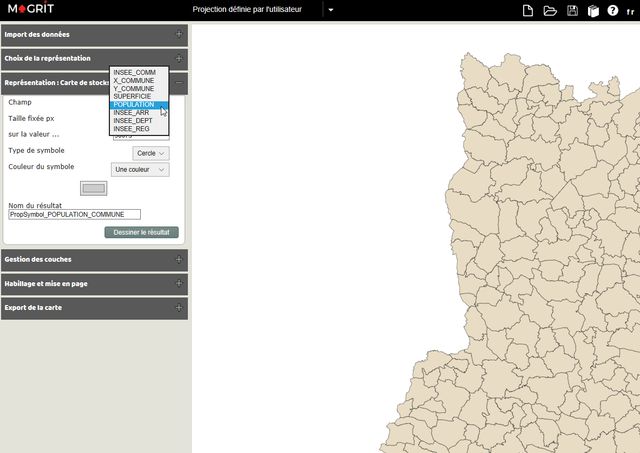Open the Une couleur dropdown
The height and width of the screenshot is (453, 640).
click(140, 170)
